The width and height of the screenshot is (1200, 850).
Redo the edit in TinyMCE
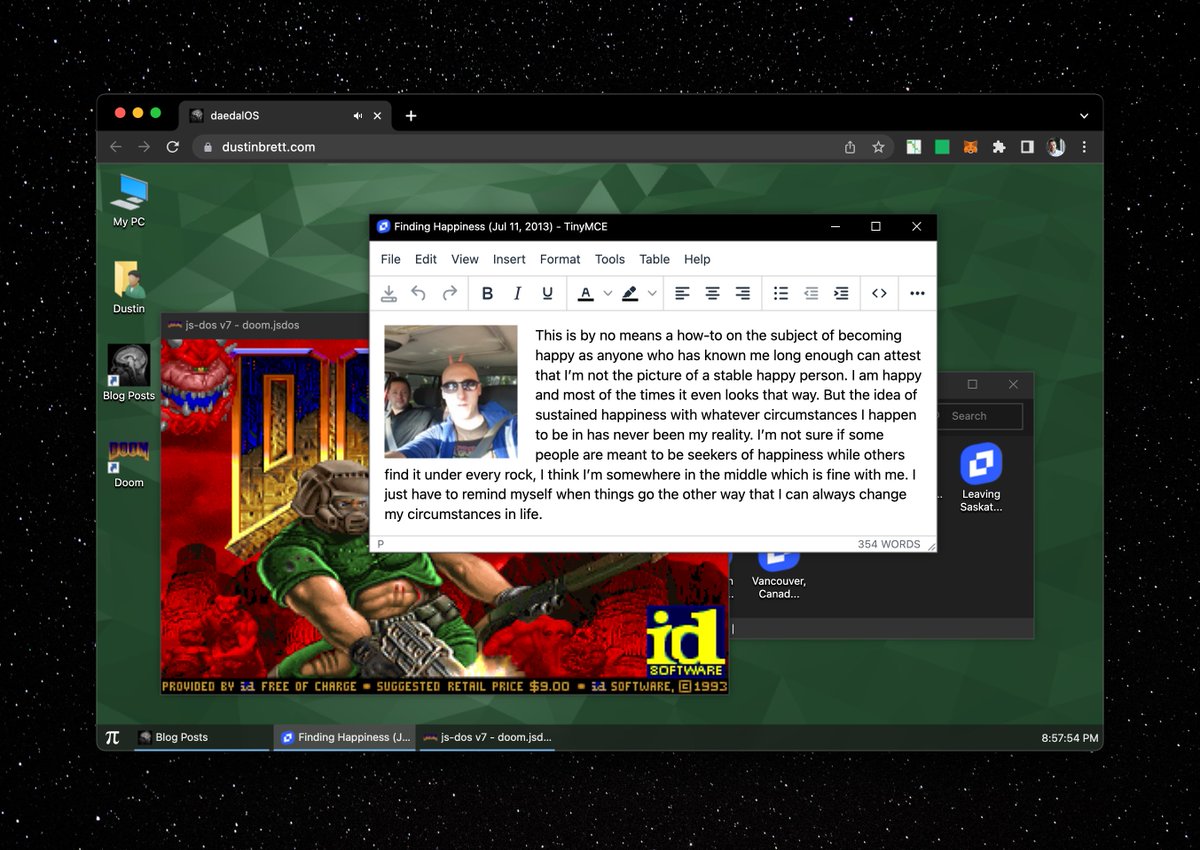point(450,293)
